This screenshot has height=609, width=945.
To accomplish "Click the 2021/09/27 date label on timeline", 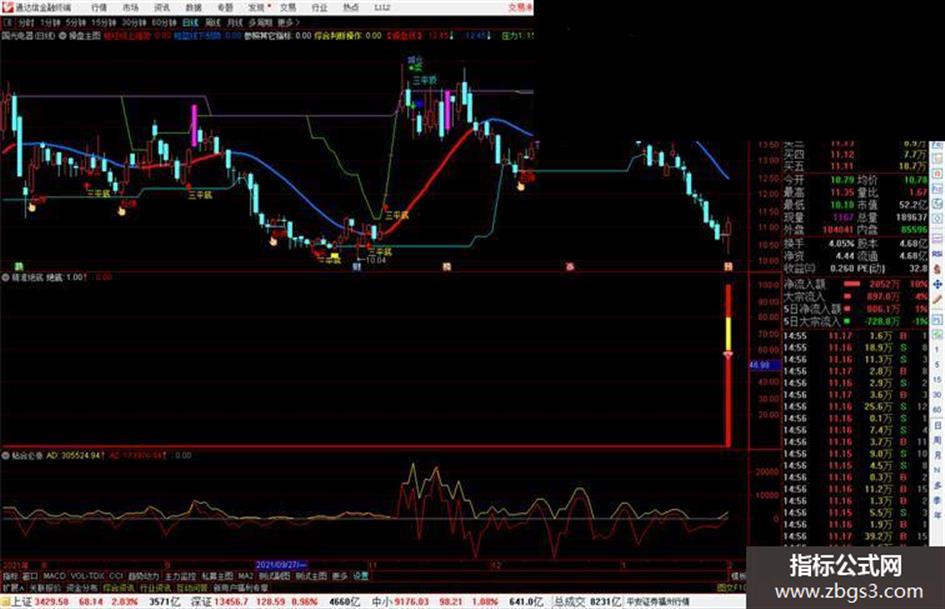I will tap(281, 566).
